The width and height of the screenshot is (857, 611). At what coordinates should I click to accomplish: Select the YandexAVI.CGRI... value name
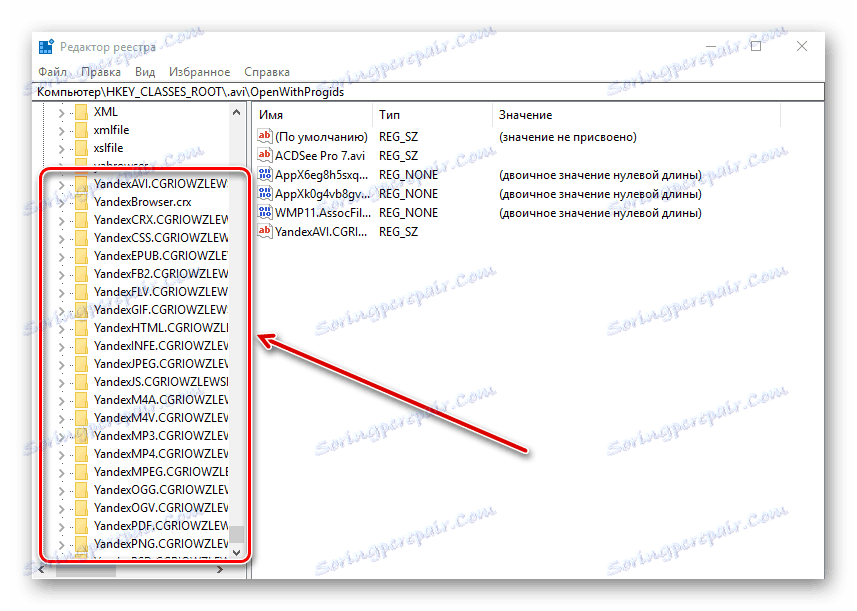321,232
